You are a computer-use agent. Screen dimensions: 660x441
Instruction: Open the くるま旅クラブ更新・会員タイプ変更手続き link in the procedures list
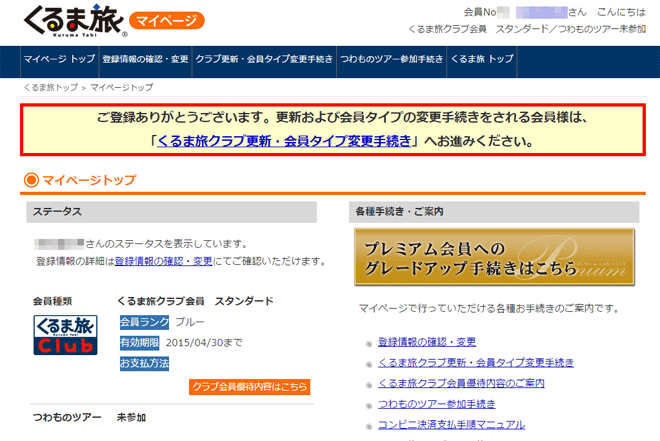[476, 363]
